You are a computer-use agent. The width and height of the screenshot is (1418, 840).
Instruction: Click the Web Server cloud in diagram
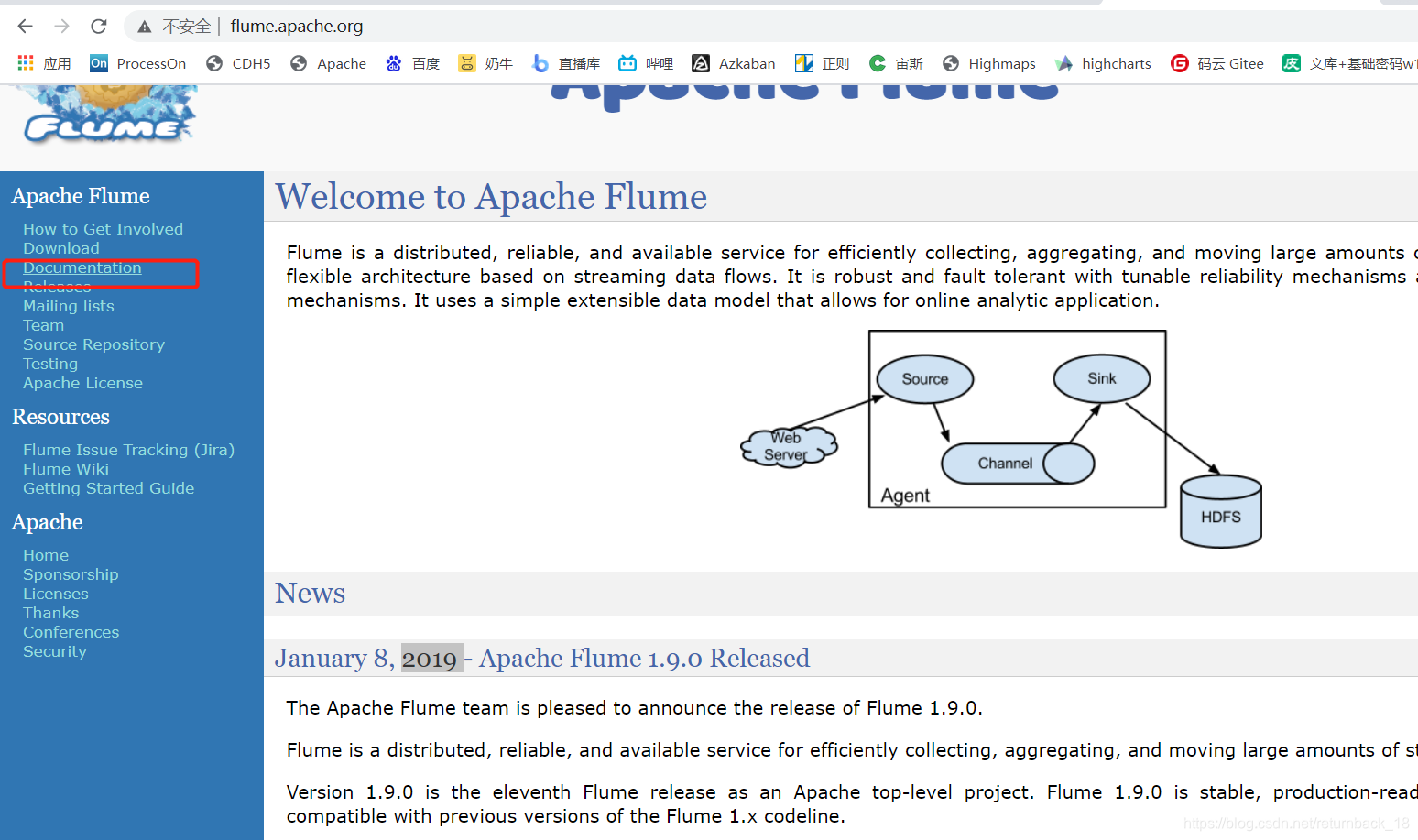point(788,446)
